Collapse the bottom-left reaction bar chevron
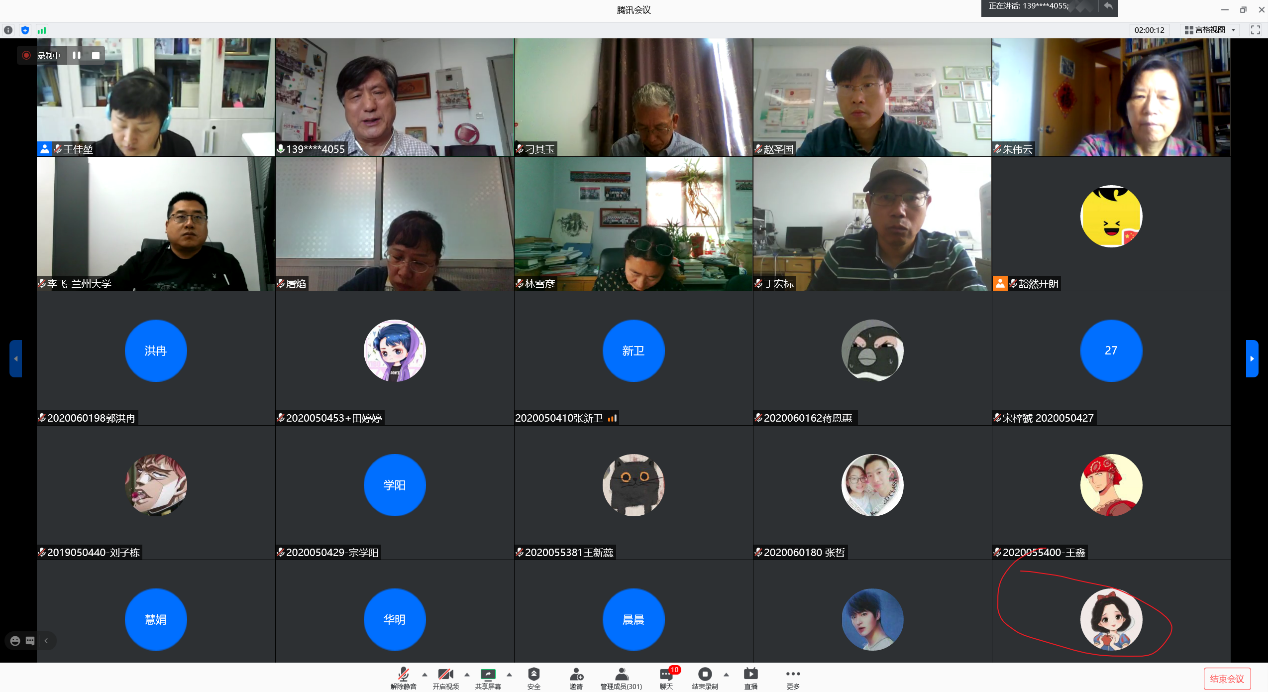Viewport: 1268px width, 692px height. tap(46, 640)
